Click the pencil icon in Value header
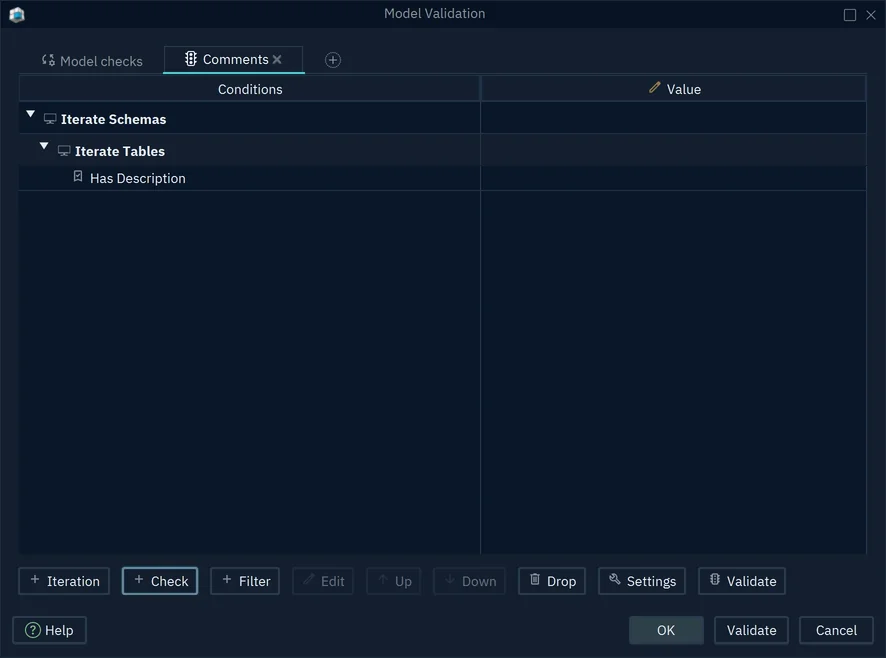This screenshot has width=886, height=658. click(x=654, y=88)
